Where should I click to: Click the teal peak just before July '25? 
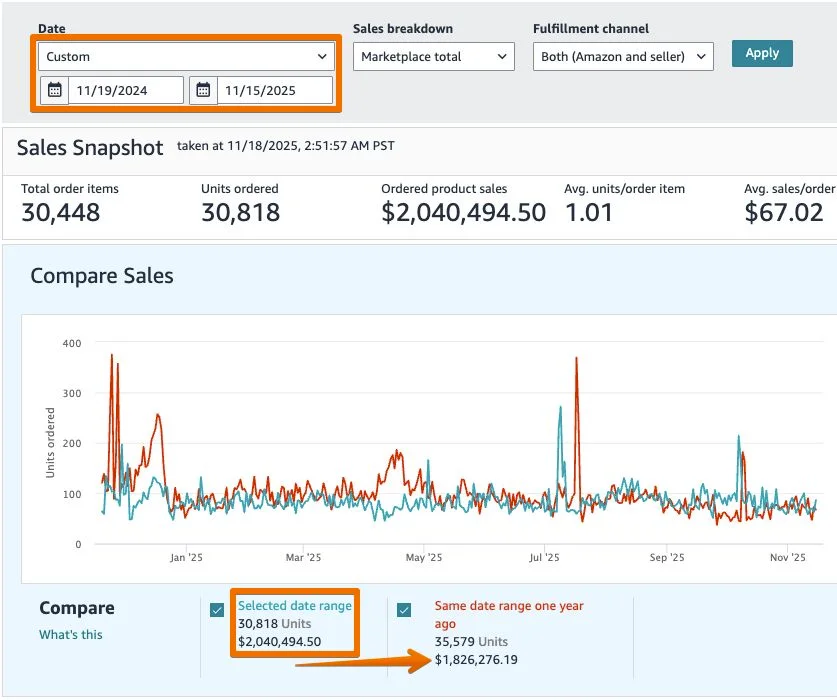coord(560,408)
